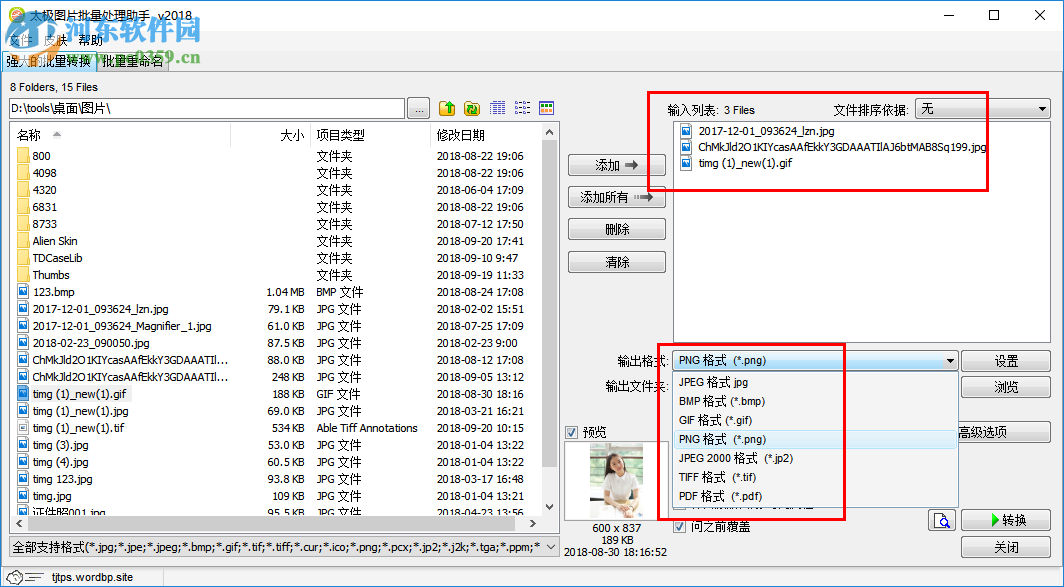Refresh the current folder icon
The width and height of the screenshot is (1064, 587).
coord(472,108)
